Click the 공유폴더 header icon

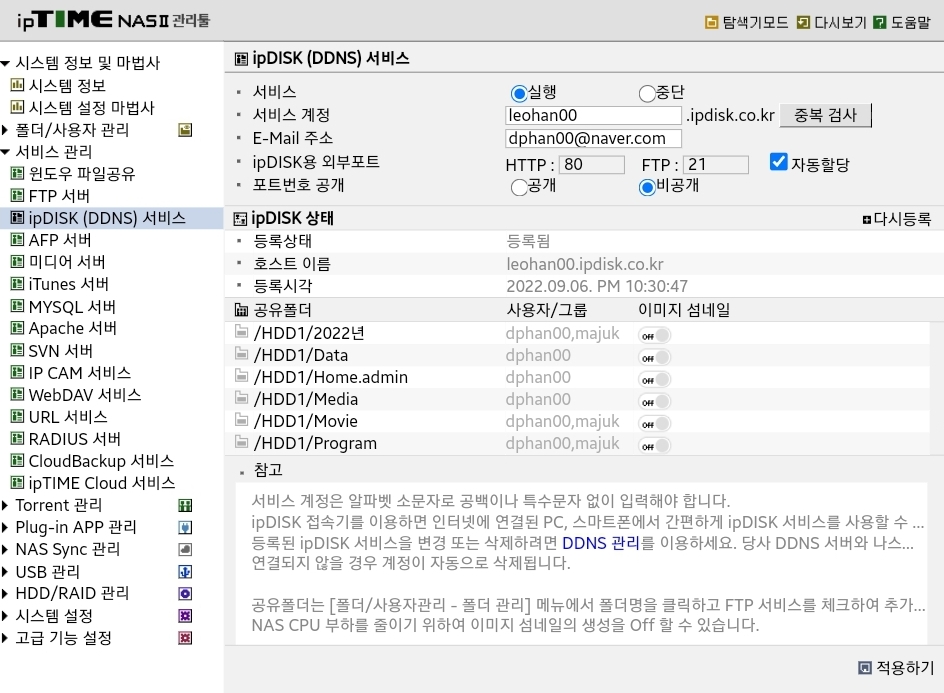pos(241,310)
